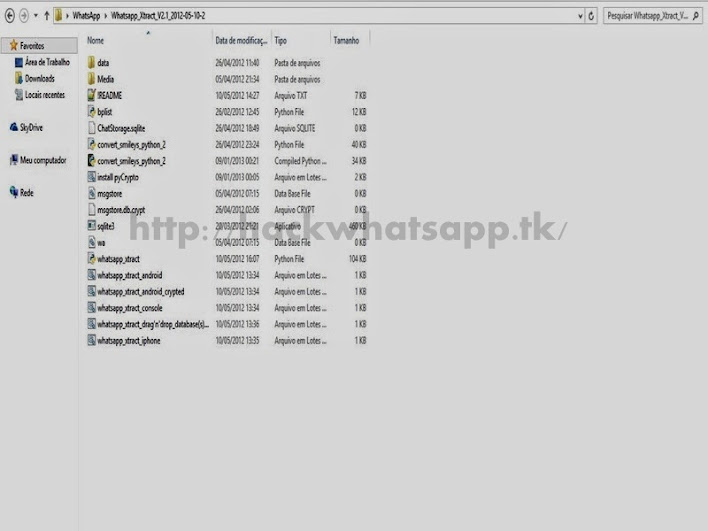Viewport: 708px width, 531px height.
Task: Click the file name msgstore.db.crypt
Action: (121, 210)
